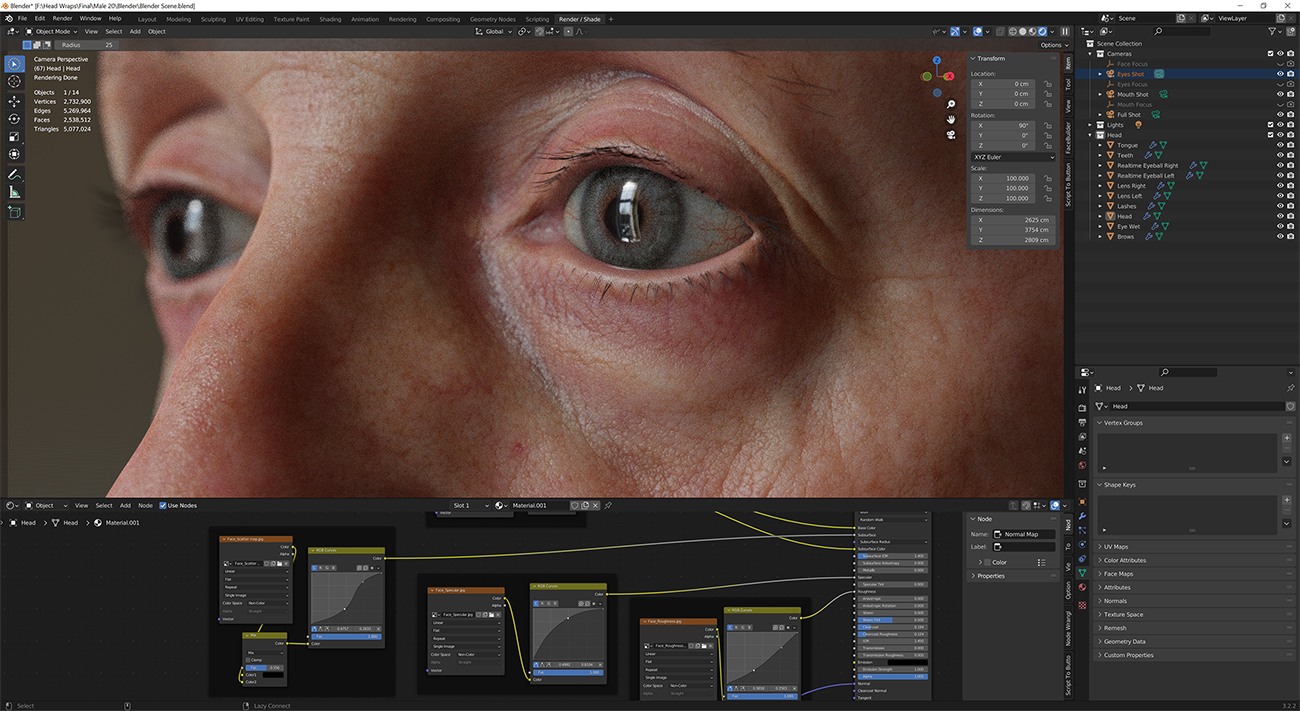Select the Lights collection bulb icon
The width and height of the screenshot is (1300, 711).
point(1139,125)
